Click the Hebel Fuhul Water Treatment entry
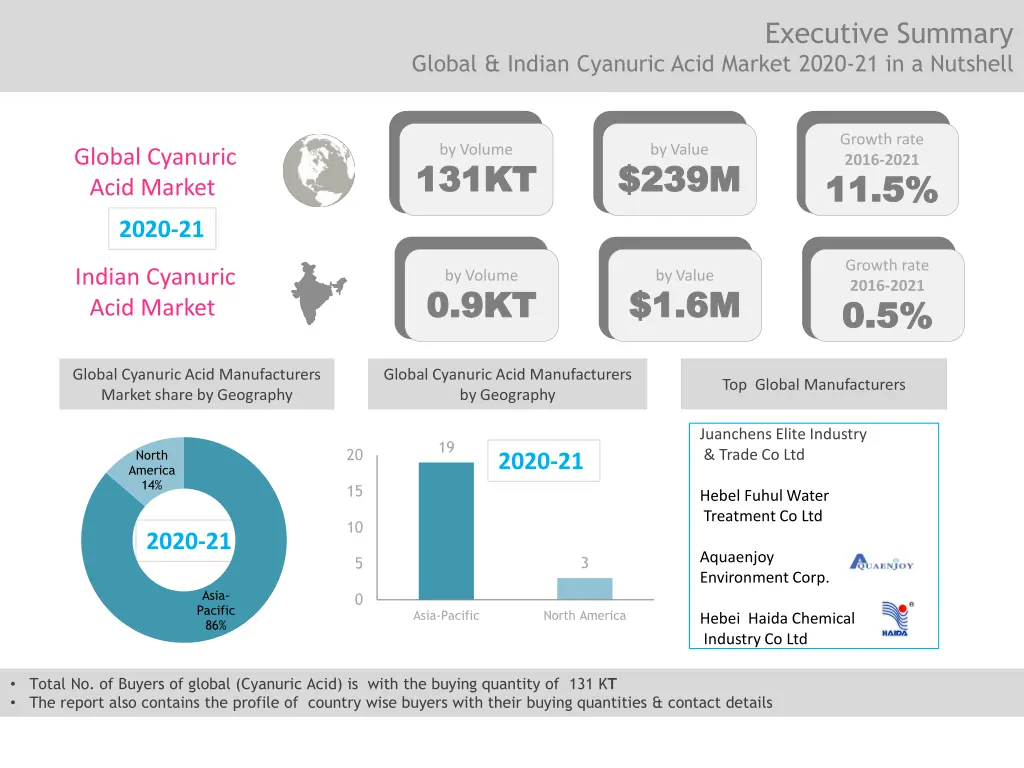The image size is (1024, 768). pos(764,506)
